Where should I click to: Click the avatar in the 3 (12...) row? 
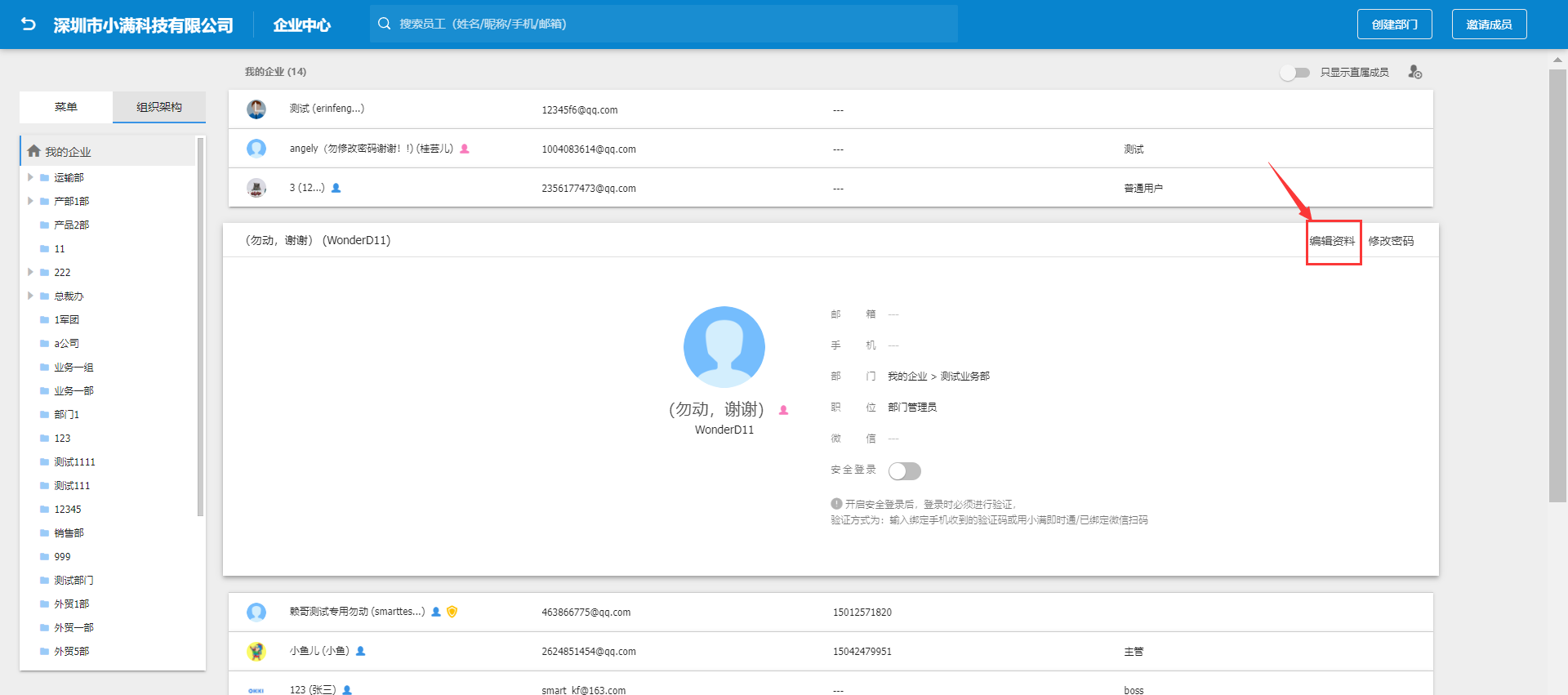point(256,188)
